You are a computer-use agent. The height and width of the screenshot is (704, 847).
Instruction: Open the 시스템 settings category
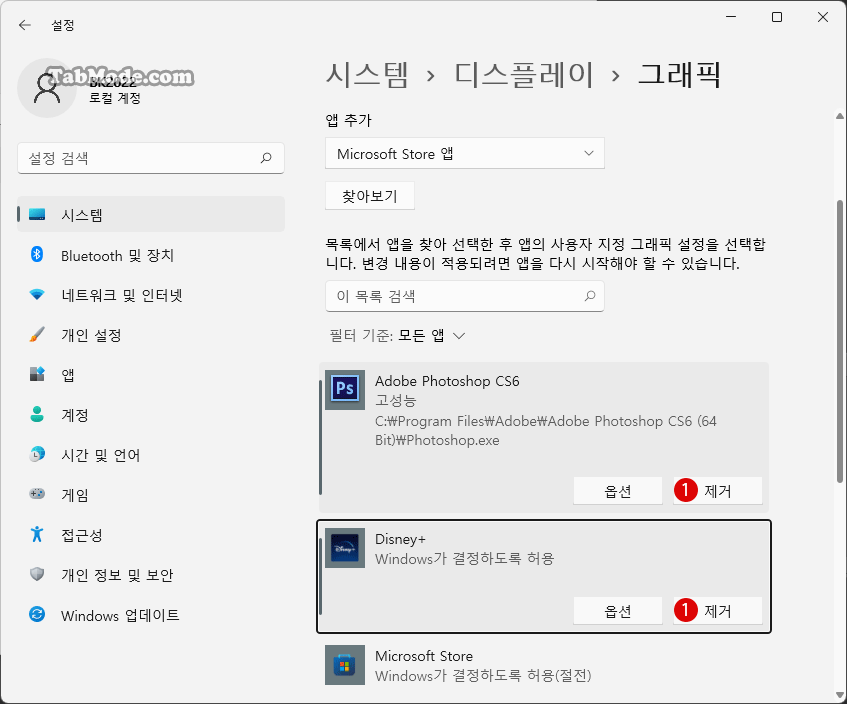151,214
